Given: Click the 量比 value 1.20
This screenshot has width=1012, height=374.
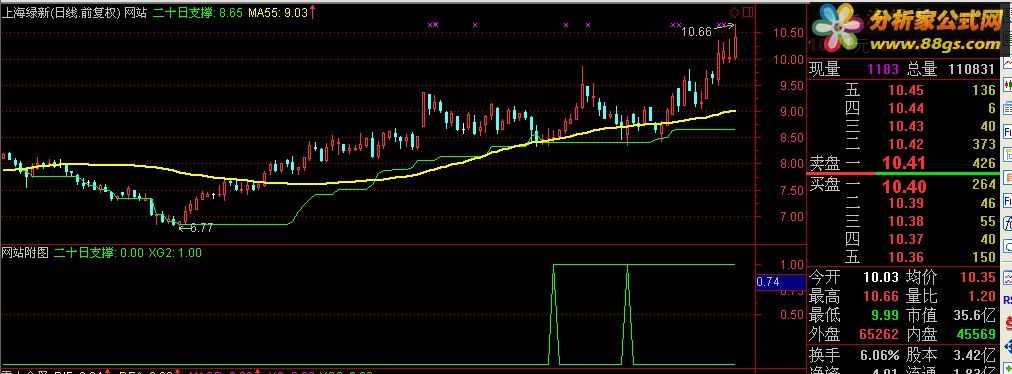Looking at the screenshot, I should tap(982, 296).
